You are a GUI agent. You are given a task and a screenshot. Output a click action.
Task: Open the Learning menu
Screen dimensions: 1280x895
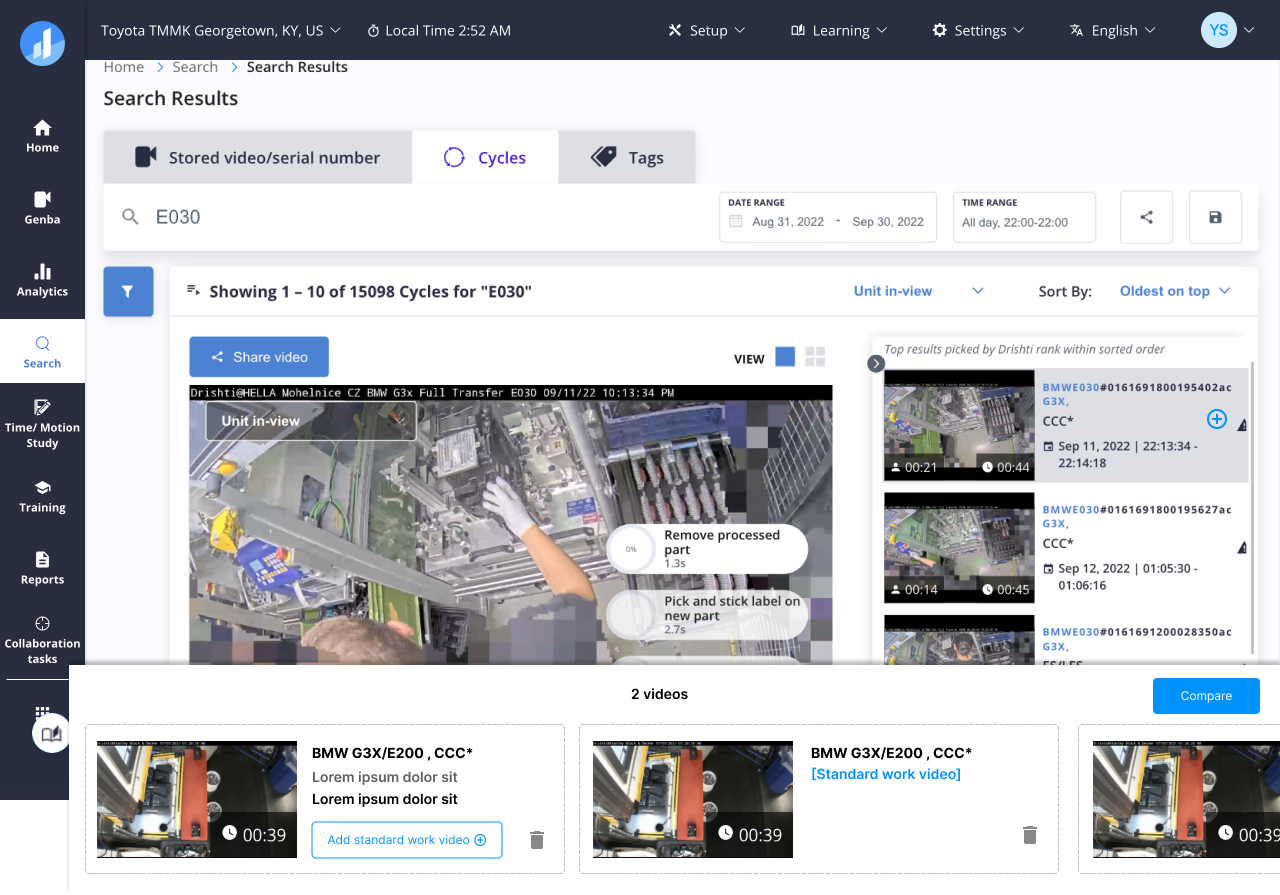point(839,30)
